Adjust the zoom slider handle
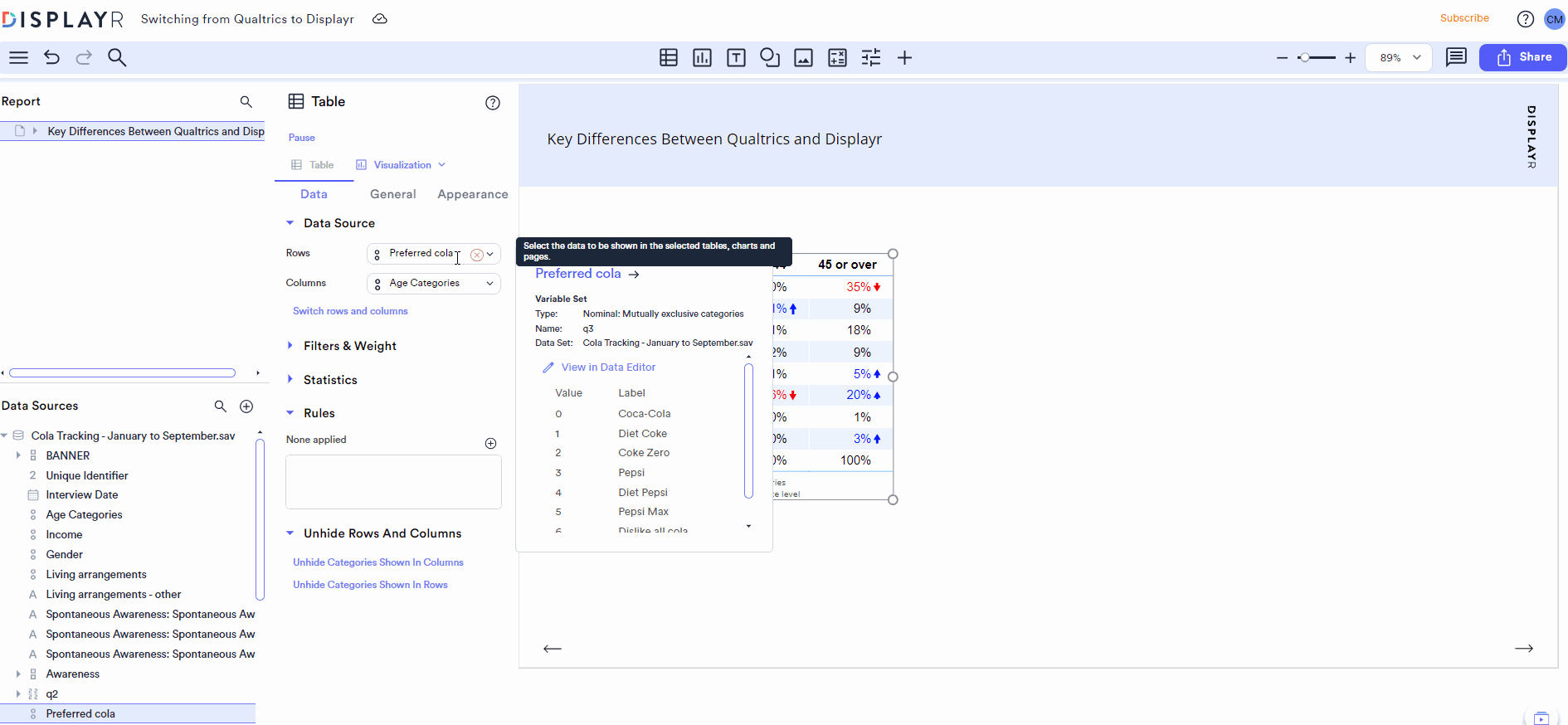Viewport: 1568px width, 725px height. (1304, 58)
